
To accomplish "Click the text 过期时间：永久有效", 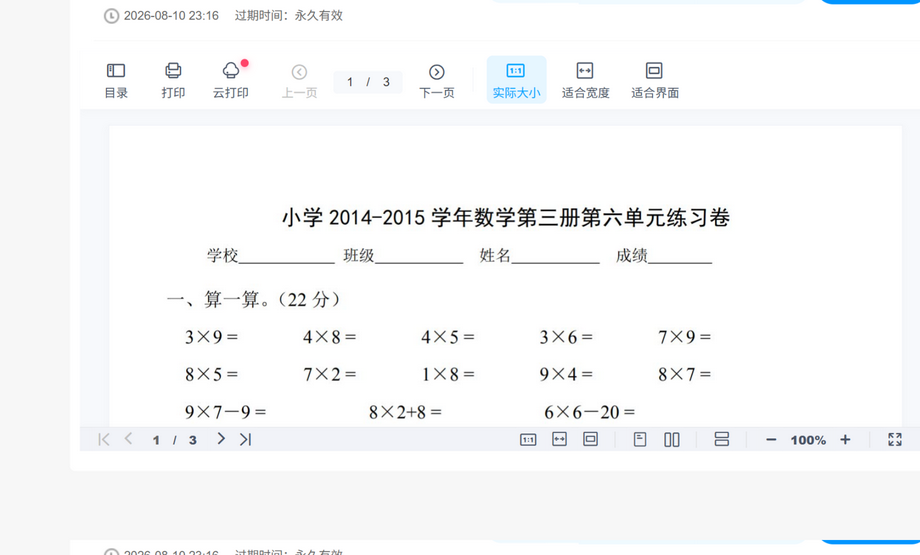I will pyautogui.click(x=289, y=16).
